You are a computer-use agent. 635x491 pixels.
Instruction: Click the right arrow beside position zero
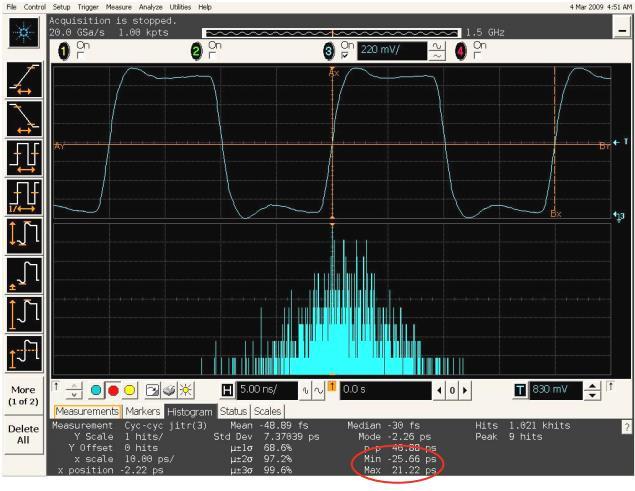465,391
